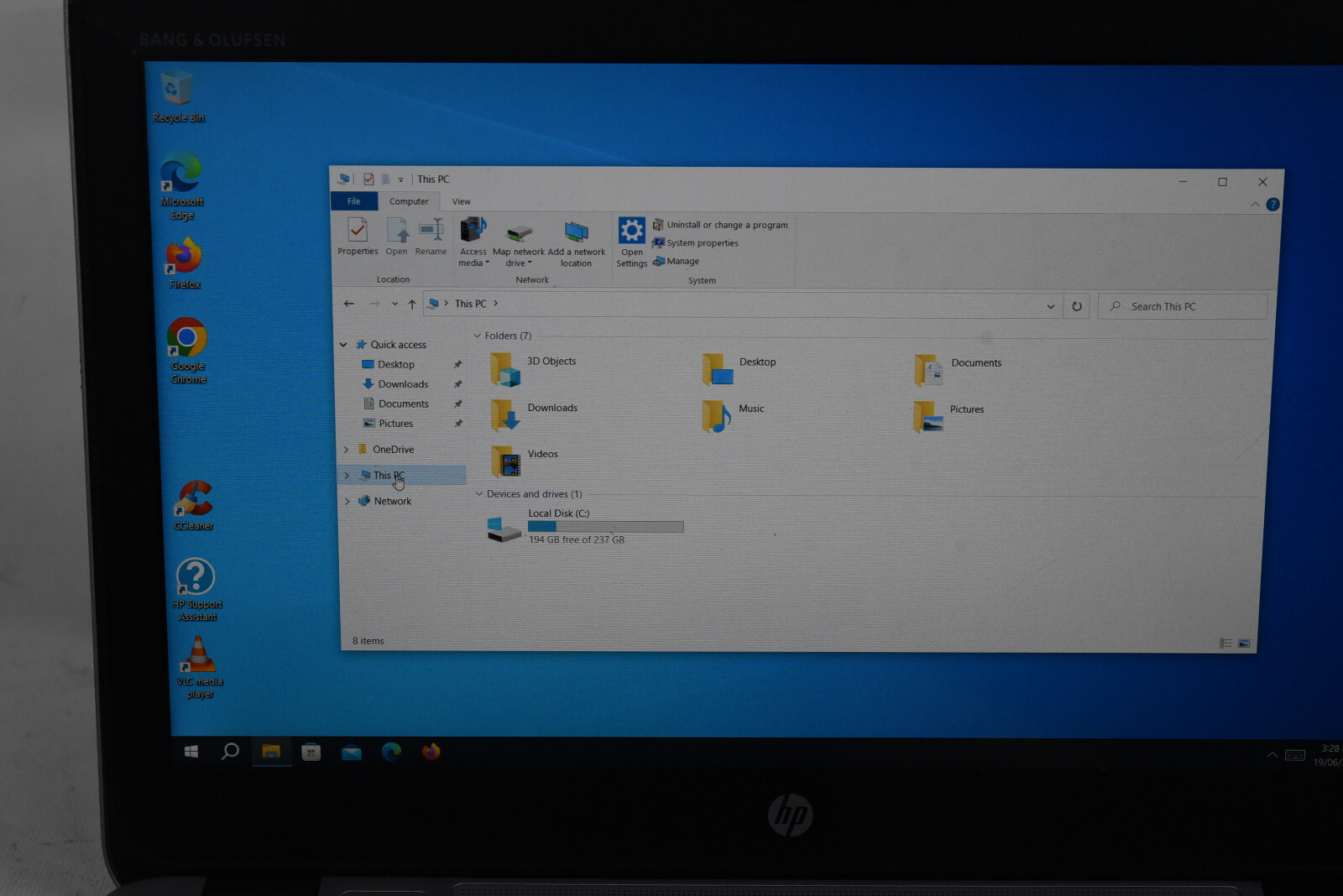Open the recent locations dropdown arrow
This screenshot has height=896, width=1343.
point(395,304)
